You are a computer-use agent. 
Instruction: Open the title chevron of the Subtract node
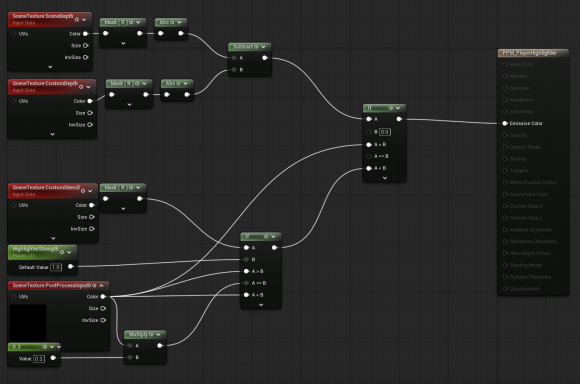click(263, 47)
